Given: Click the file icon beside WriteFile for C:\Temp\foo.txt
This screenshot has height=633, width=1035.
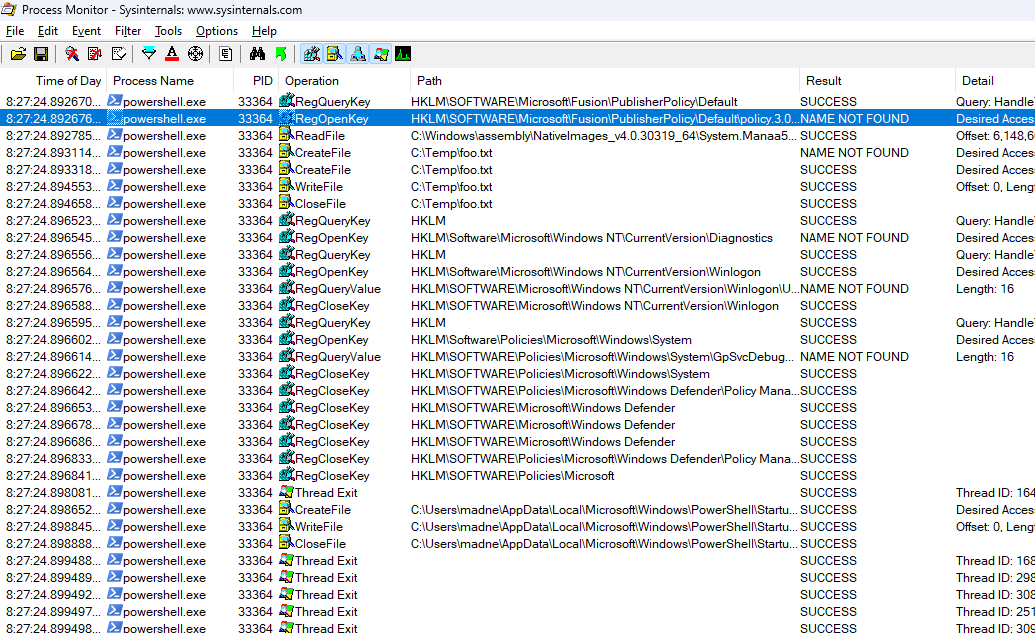Looking at the screenshot, I should click(x=286, y=186).
